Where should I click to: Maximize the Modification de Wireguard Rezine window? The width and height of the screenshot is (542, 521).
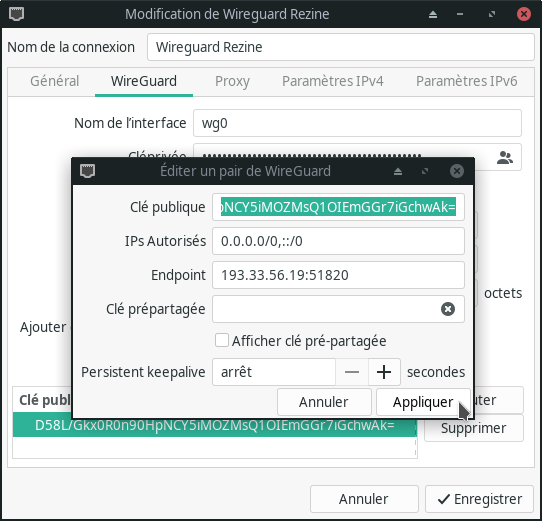(492, 14)
